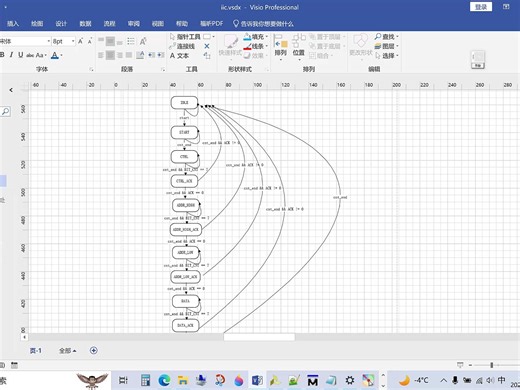This screenshot has height=390, width=520.
Task: Open the Insert (插入) ribbon tab
Action: [x=13, y=24]
